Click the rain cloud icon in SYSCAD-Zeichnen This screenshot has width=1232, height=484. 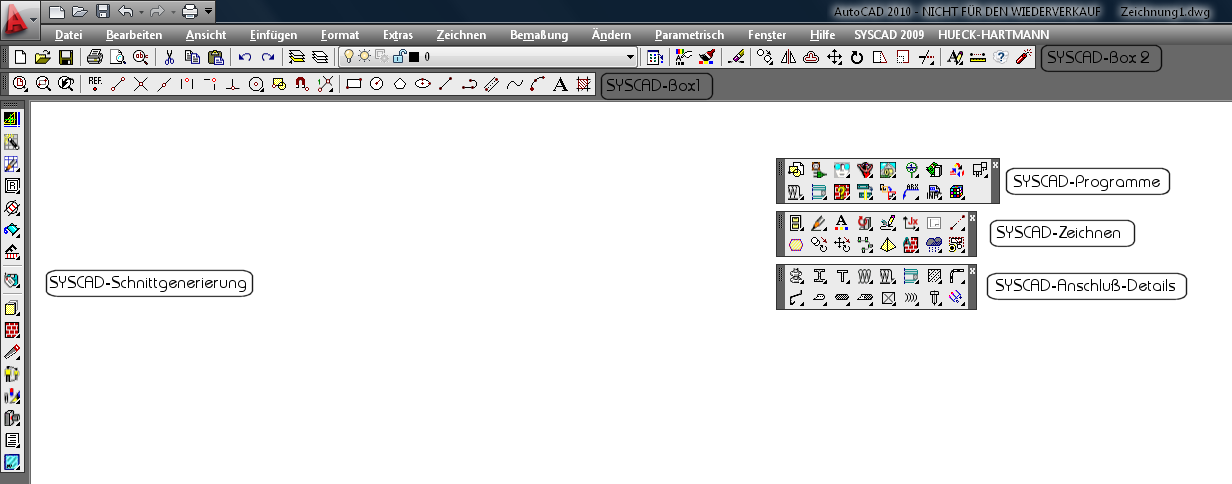(934, 245)
